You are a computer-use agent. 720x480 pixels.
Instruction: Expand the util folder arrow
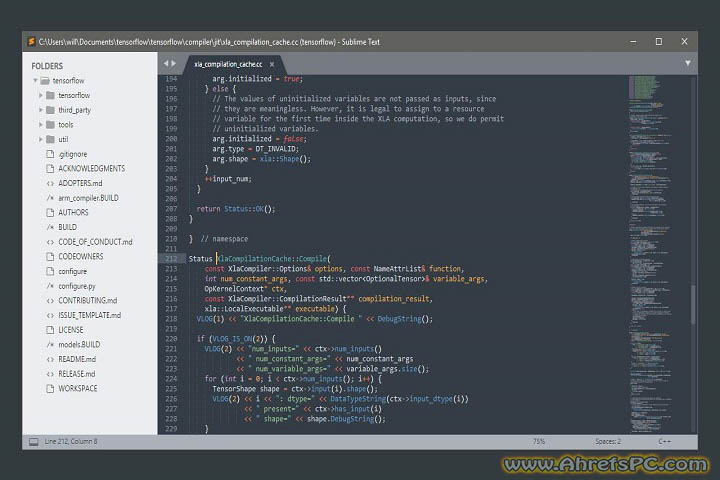[x=41, y=139]
